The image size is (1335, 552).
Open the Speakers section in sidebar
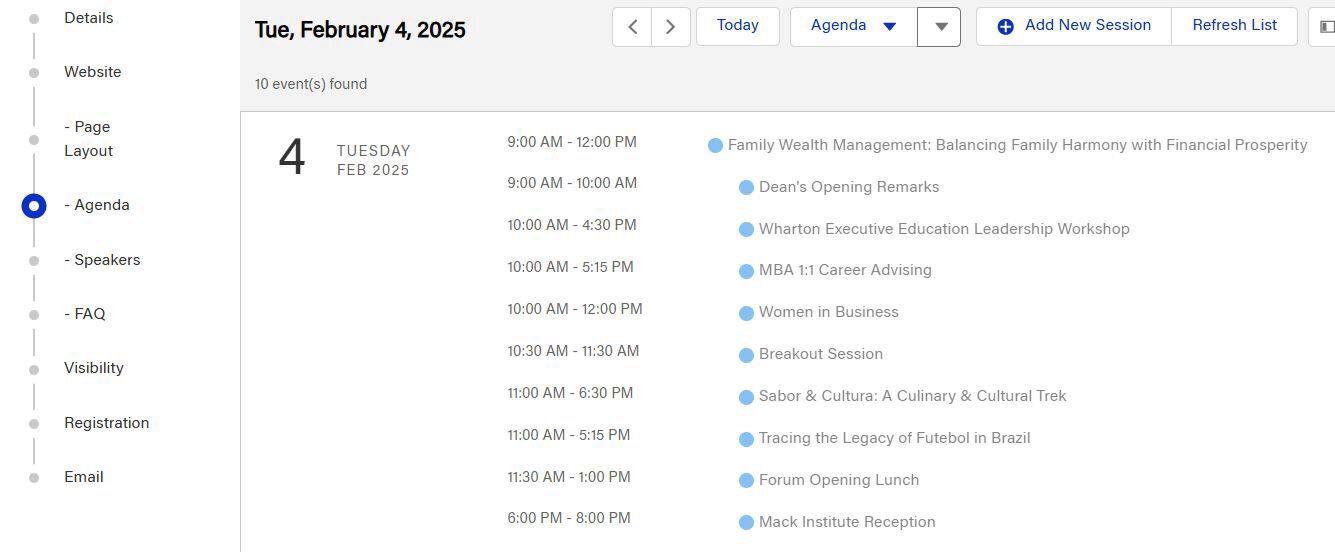102,260
